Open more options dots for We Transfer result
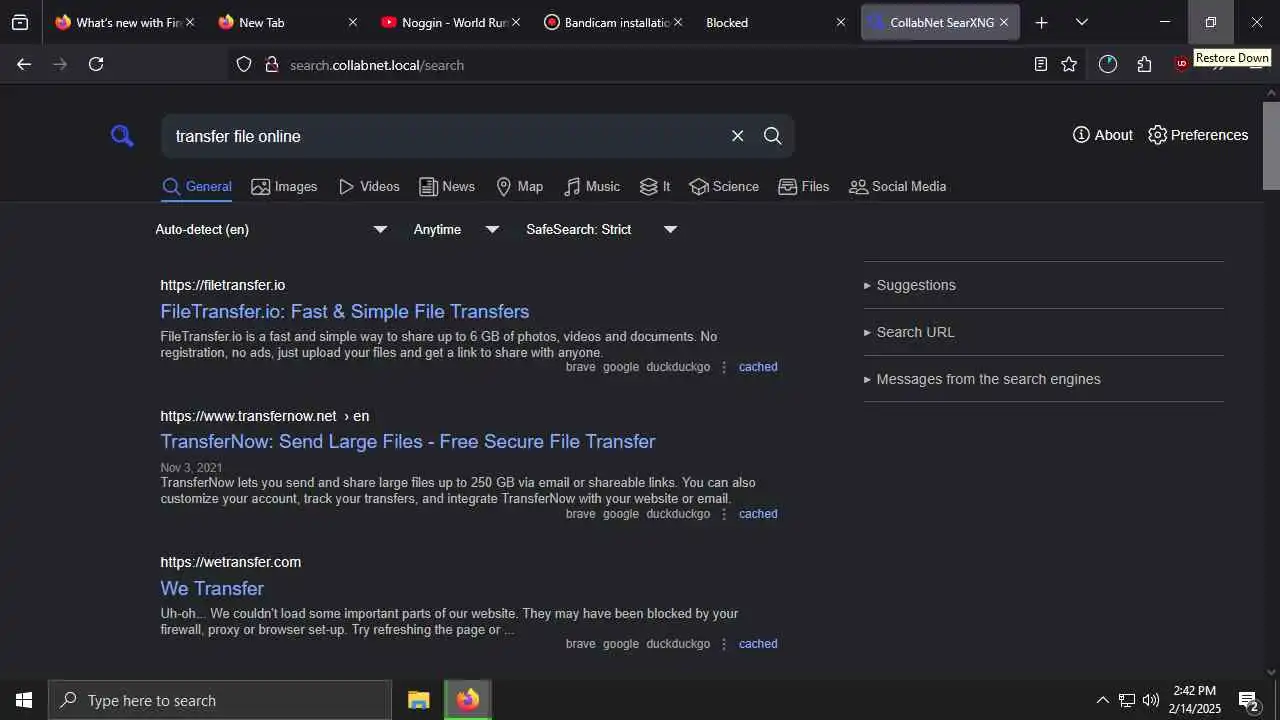Screen dimensions: 1280x720 coord(724,644)
